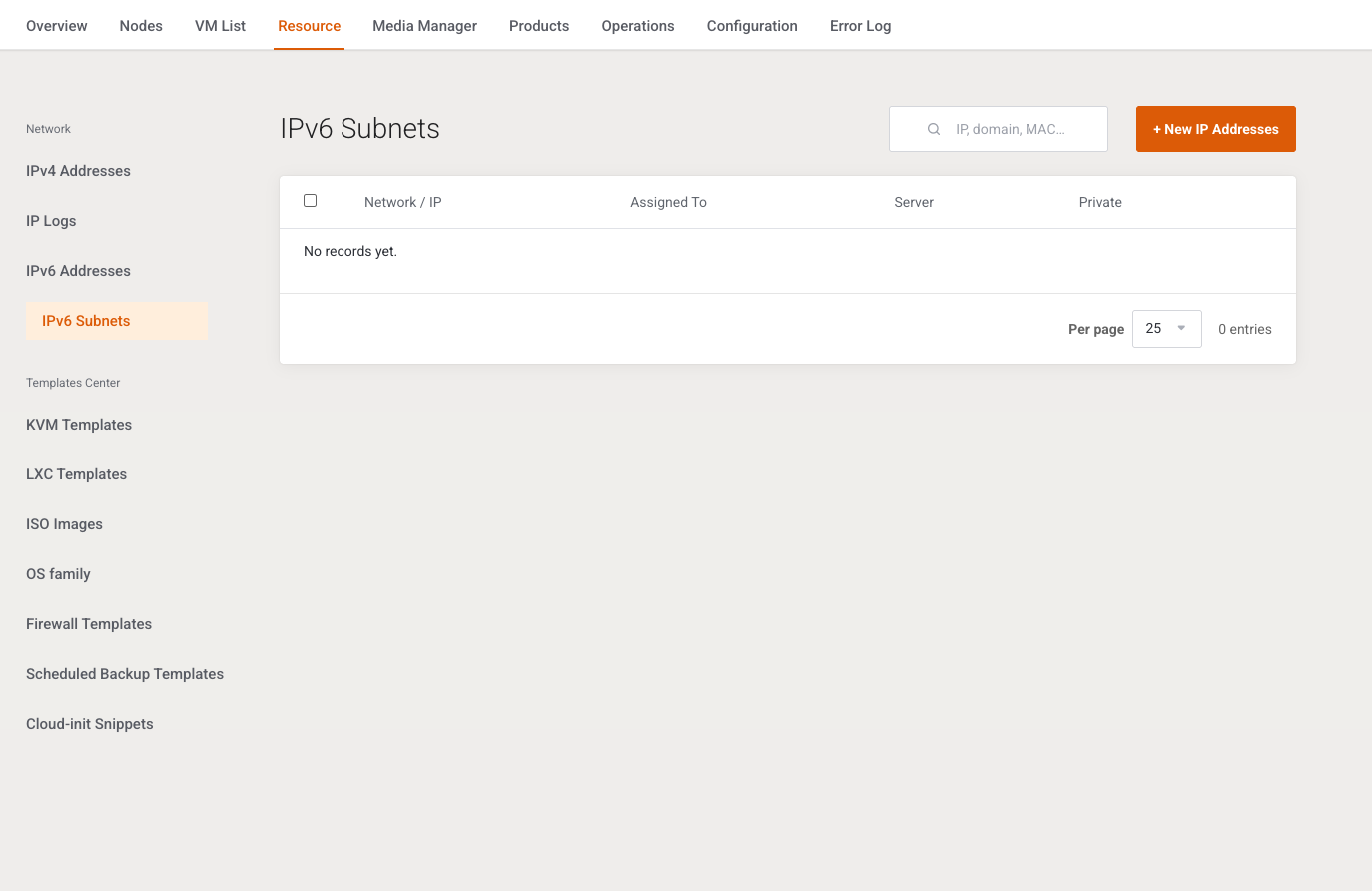Click the IPv6 Subnets page heading
The image size is (1372, 891).
pyautogui.click(x=359, y=128)
